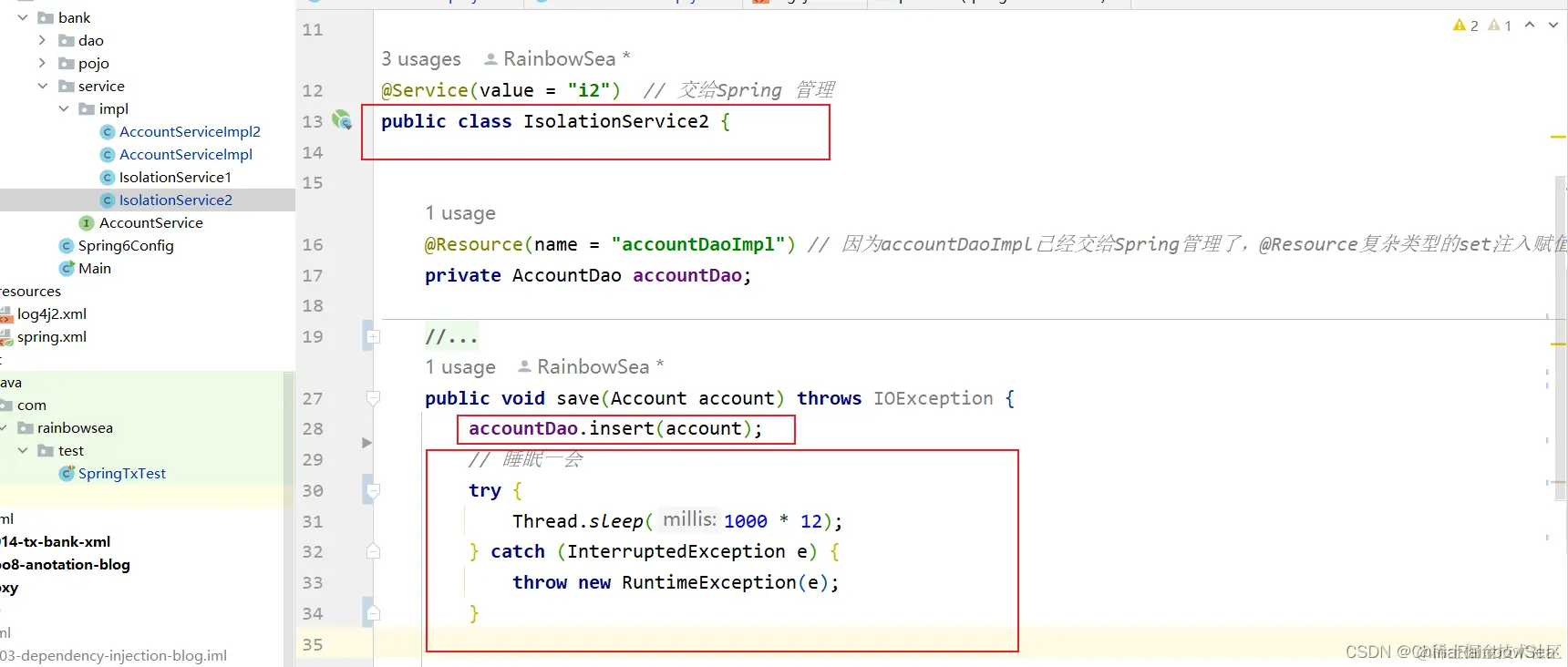The width and height of the screenshot is (1568, 667).
Task: Click RainbowSea author hint above save method
Action: click(592, 367)
